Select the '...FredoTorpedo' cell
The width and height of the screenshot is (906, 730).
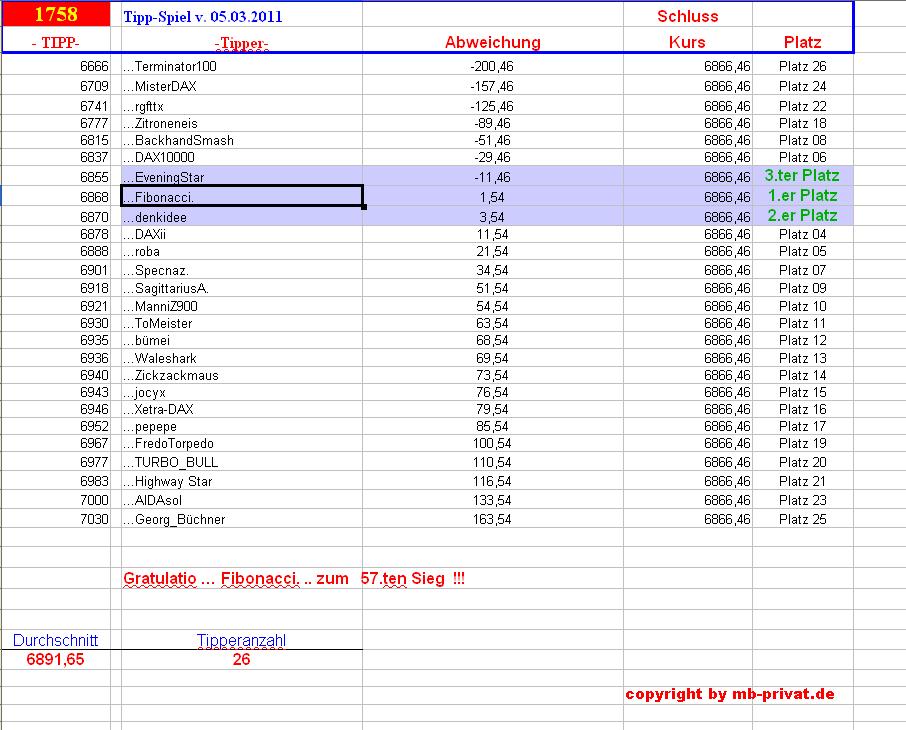click(242, 443)
